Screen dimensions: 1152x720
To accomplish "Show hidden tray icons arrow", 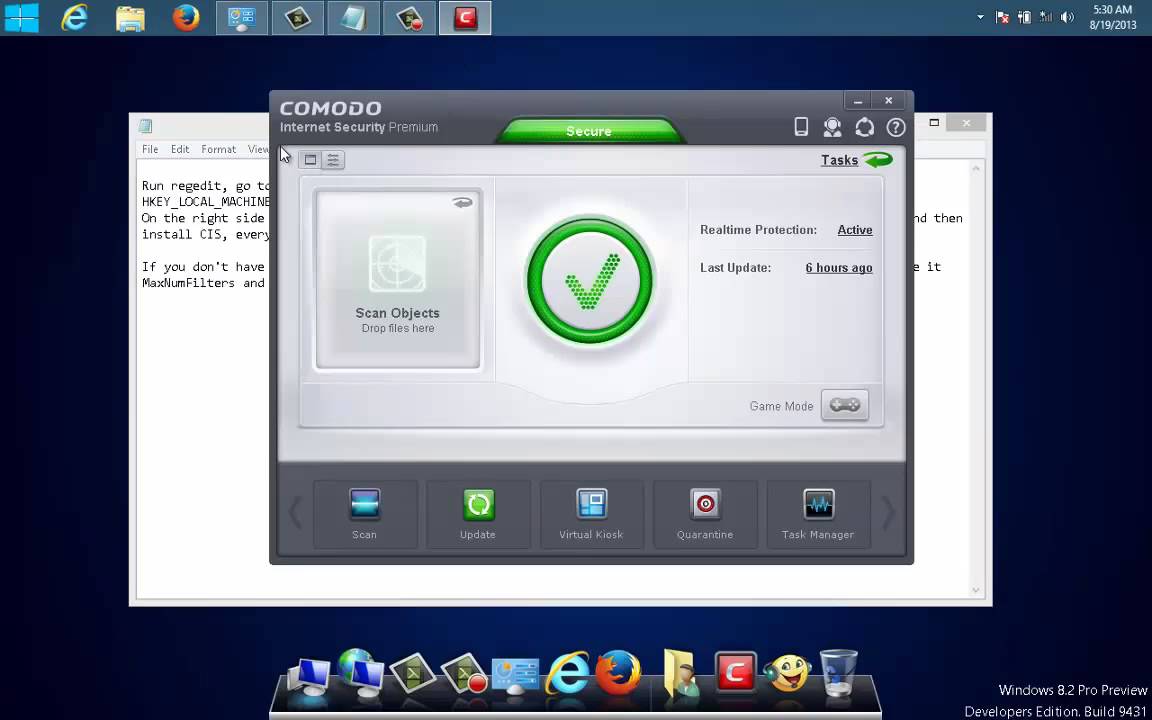I will coord(980,17).
